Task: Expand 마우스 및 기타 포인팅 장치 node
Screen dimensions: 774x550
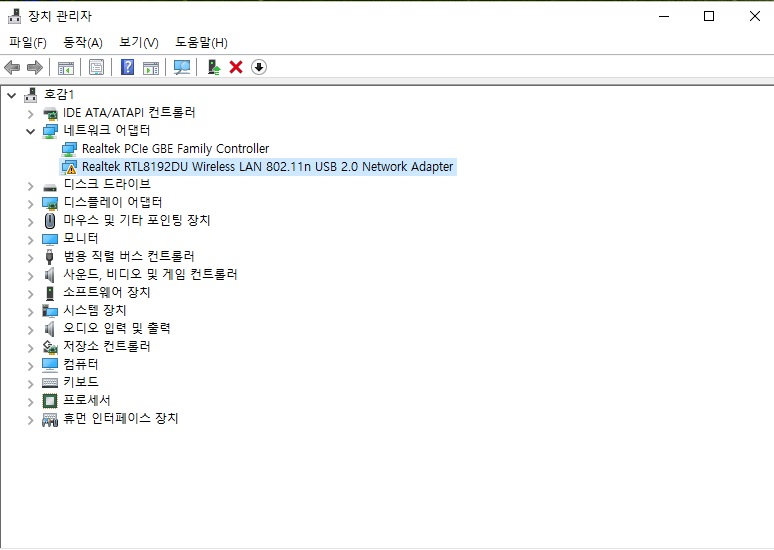Action: (31, 222)
